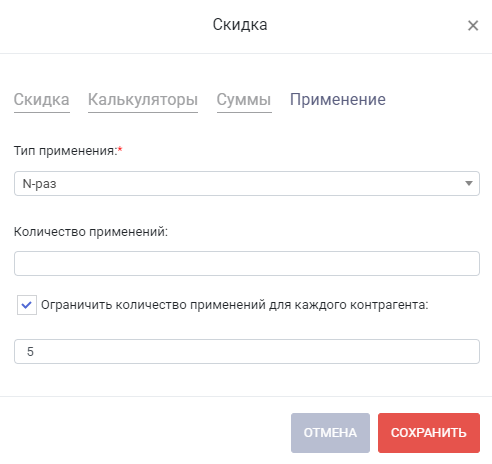
Task: Close the Скидка dialog with the X icon
Action: (x=473, y=26)
